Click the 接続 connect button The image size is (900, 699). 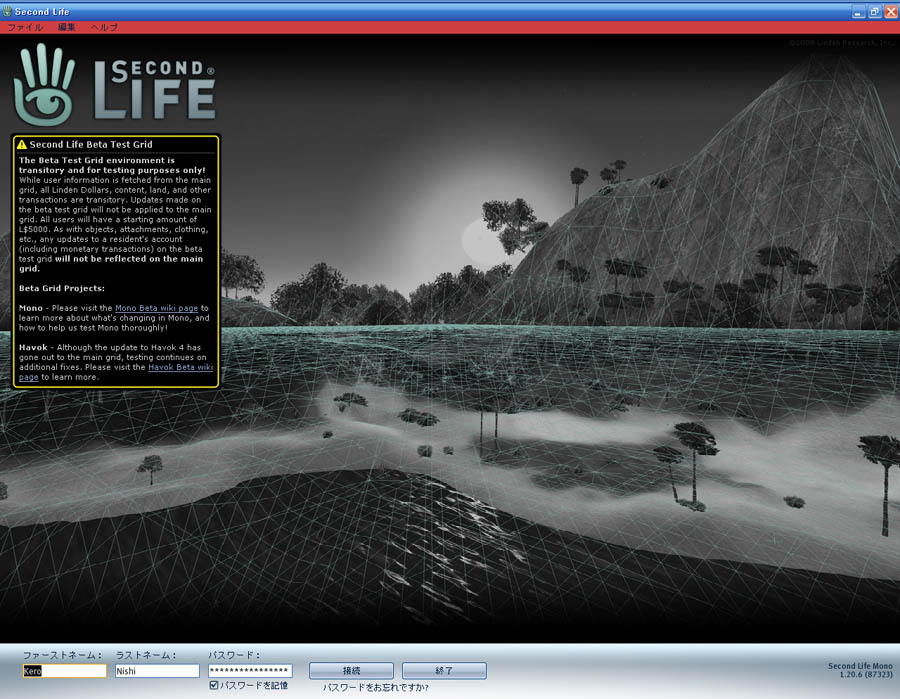click(351, 670)
